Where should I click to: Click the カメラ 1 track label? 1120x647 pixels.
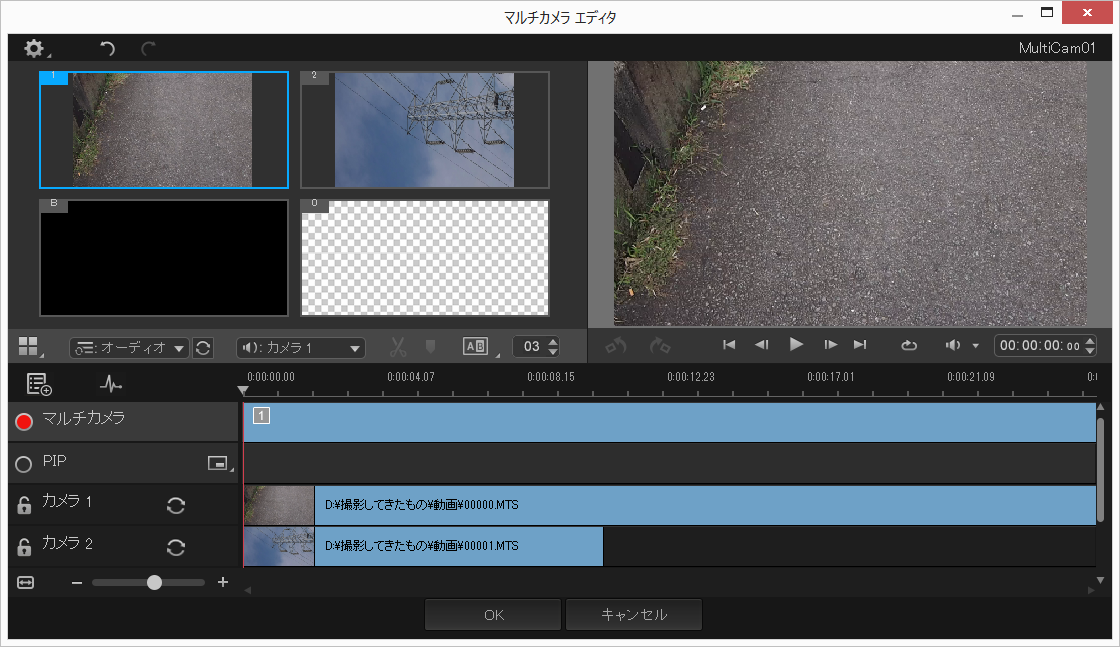[x=66, y=501]
